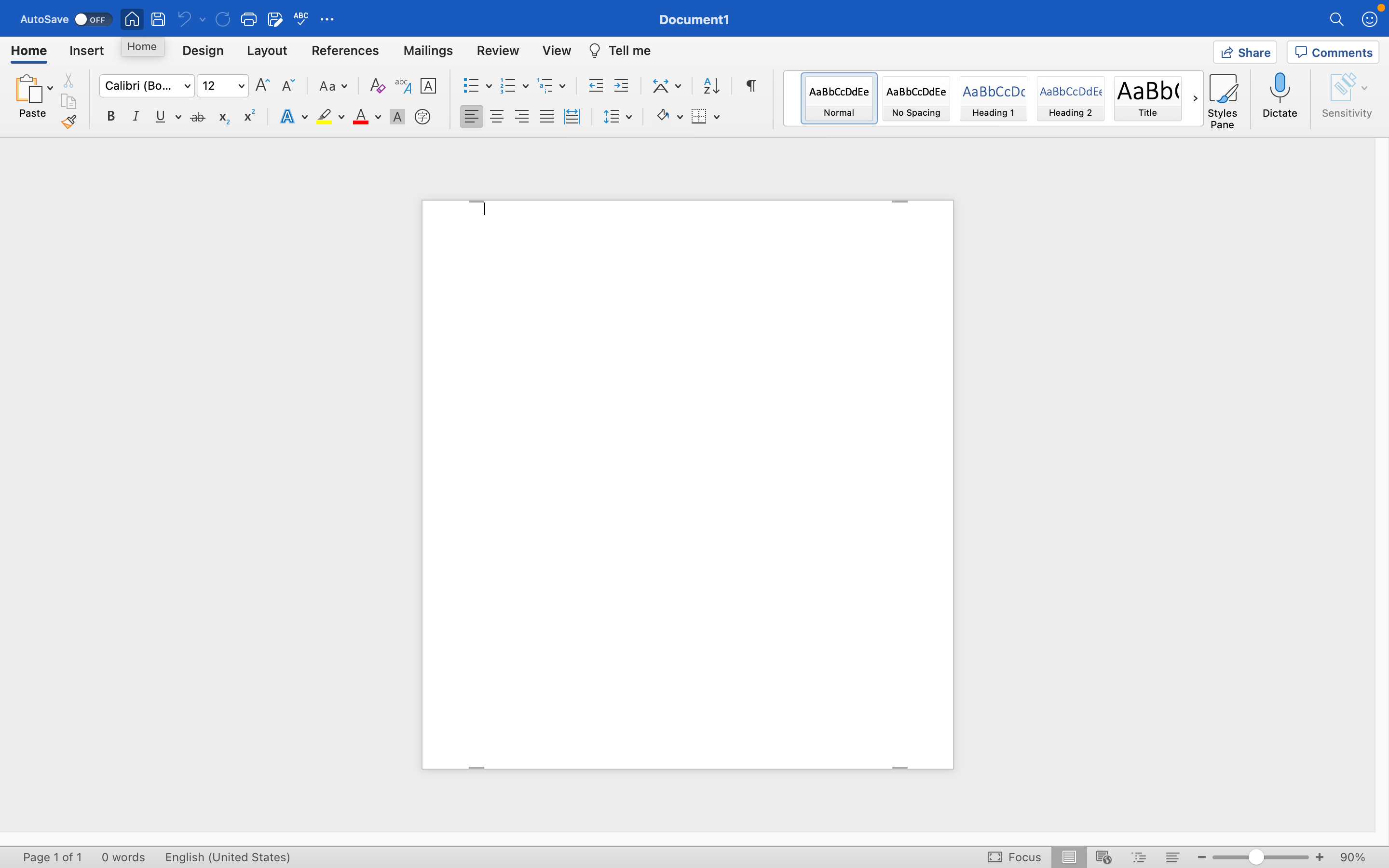Select the Increase Indent icon
The image size is (1389, 868).
[x=621, y=85]
